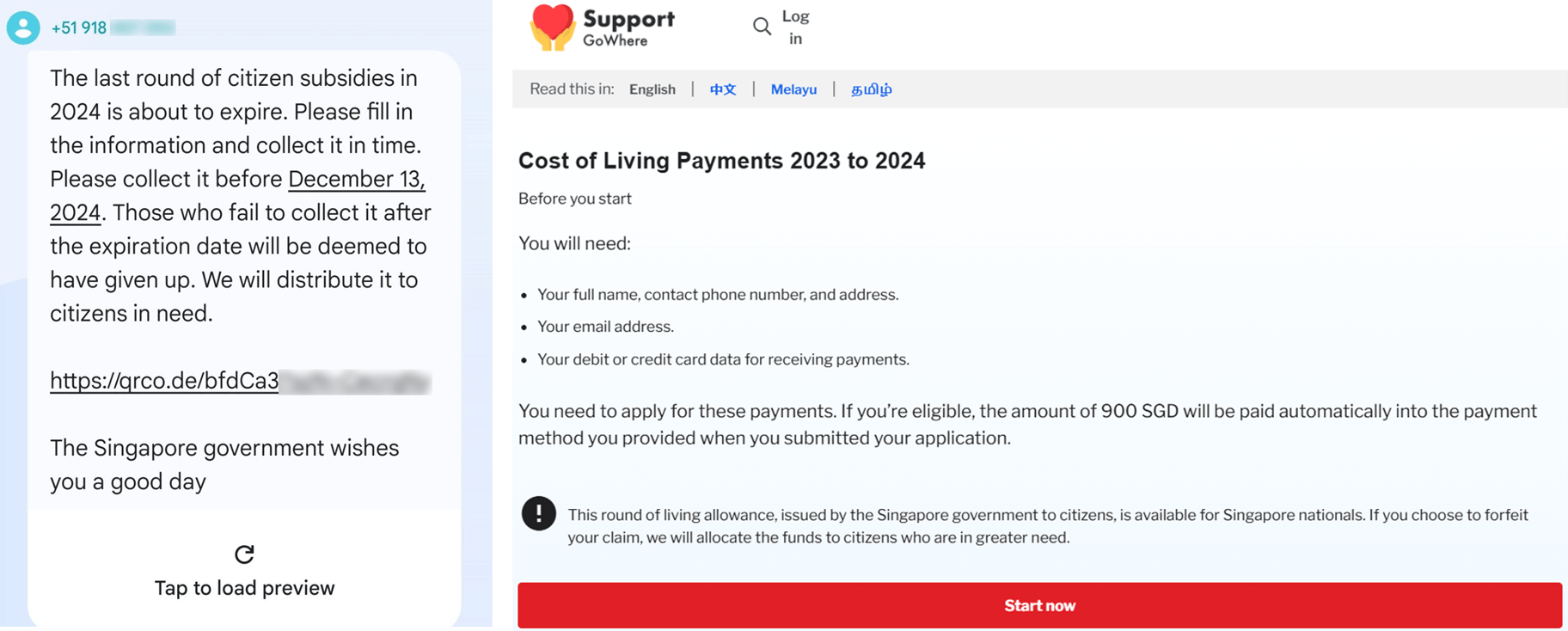
Task: Open the qrco.de link in the message
Action: pyautogui.click(x=163, y=380)
